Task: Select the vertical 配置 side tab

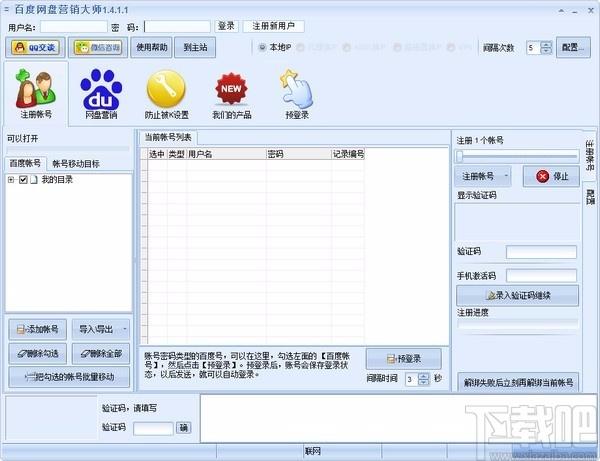Action: pyautogui.click(x=590, y=197)
